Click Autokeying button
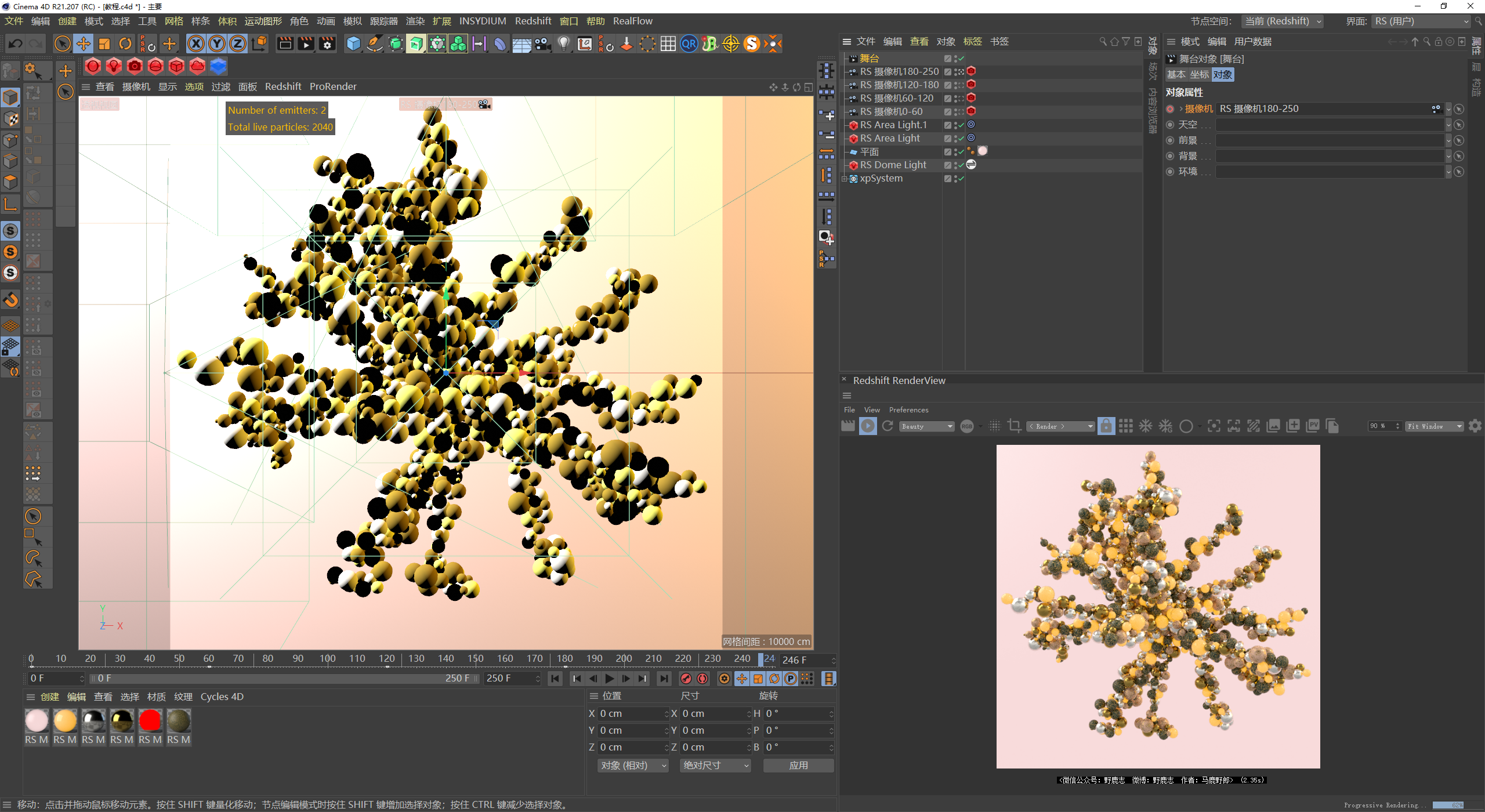Viewport: 1485px width, 812px height. click(702, 679)
